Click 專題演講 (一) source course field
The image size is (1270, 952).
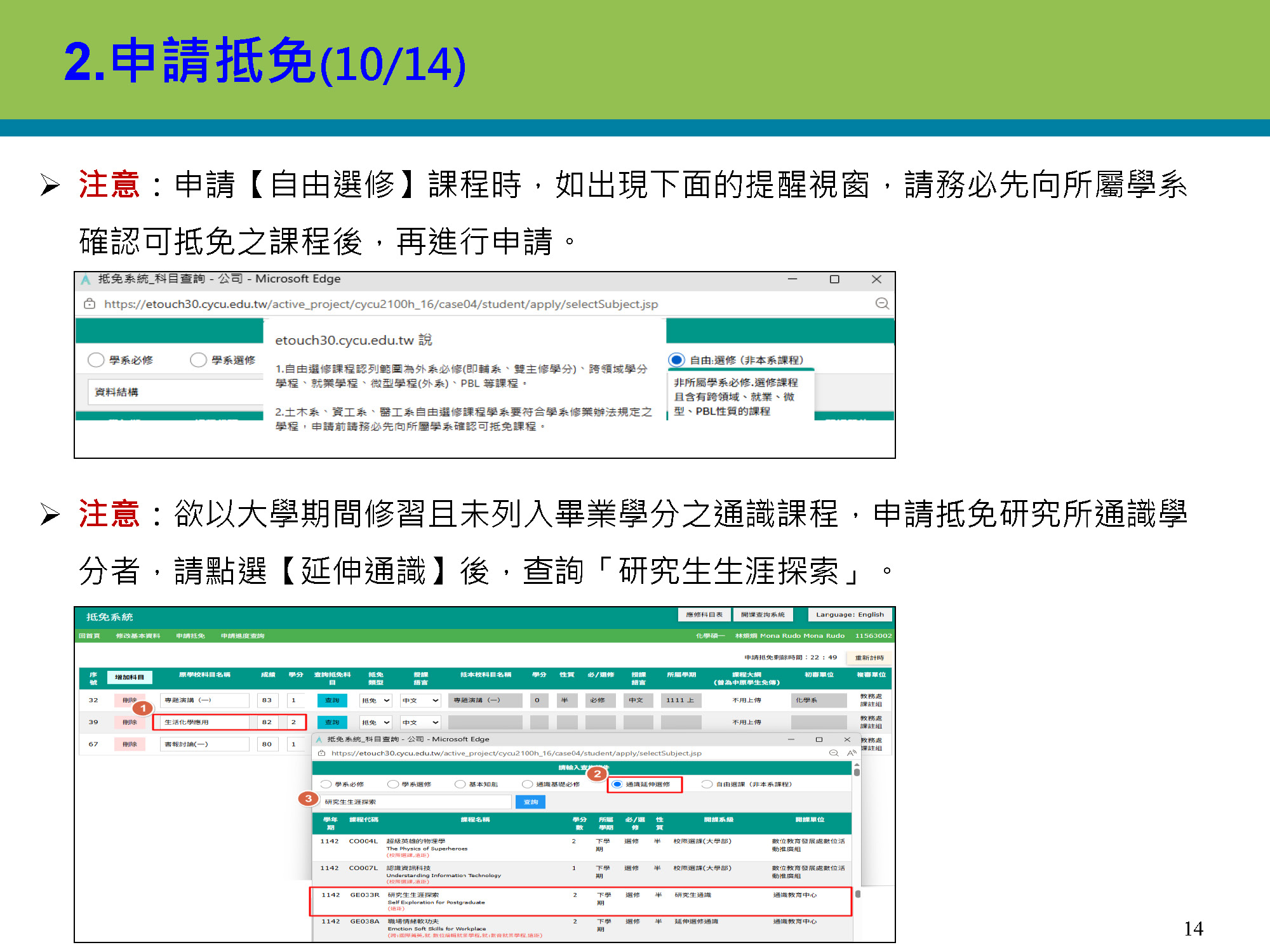pos(204,701)
